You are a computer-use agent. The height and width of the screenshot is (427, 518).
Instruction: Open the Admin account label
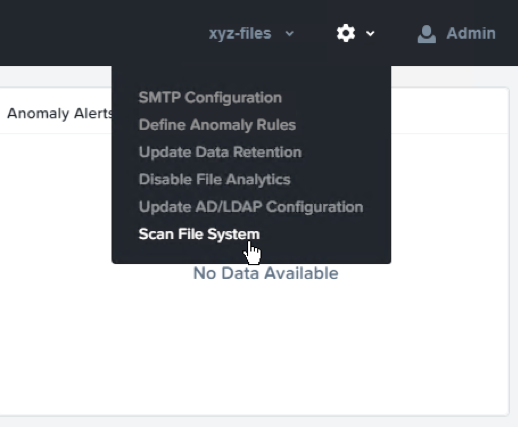(x=471, y=34)
